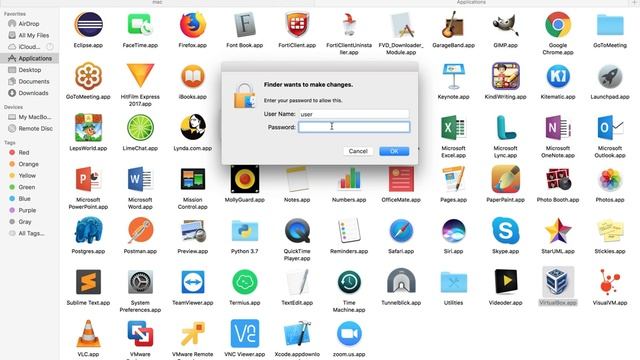Viewport: 640px width, 360px height.
Task: Select the Keynote.app icon
Action: [453, 76]
